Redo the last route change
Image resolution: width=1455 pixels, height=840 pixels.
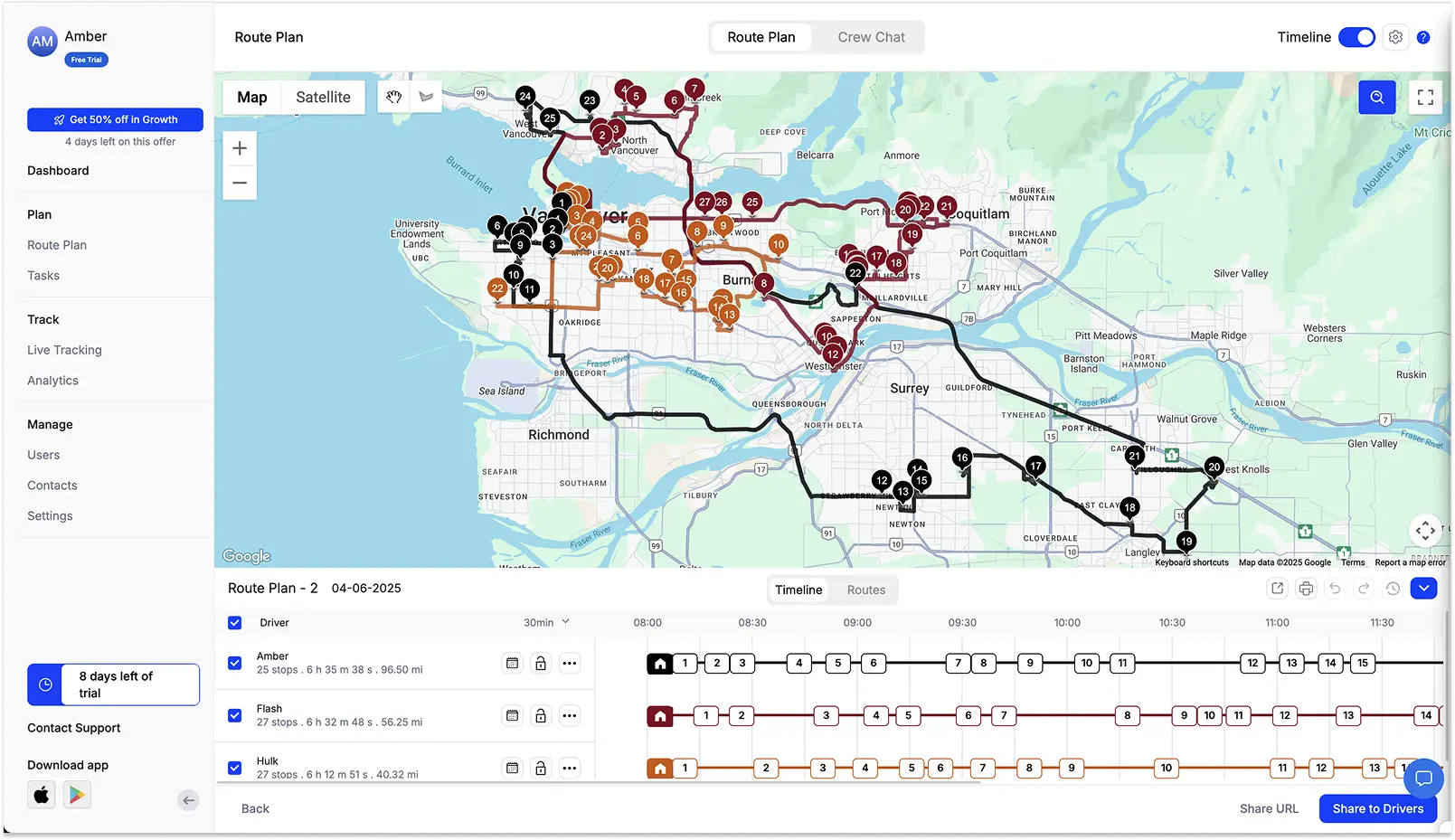pyautogui.click(x=1364, y=588)
